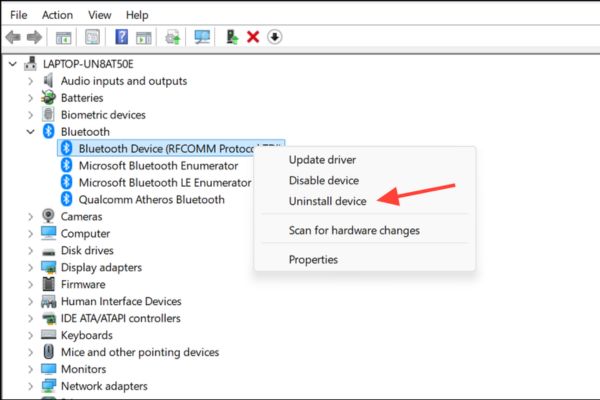Click the Cameras webcam icon
The width and height of the screenshot is (600, 400).
[48, 216]
